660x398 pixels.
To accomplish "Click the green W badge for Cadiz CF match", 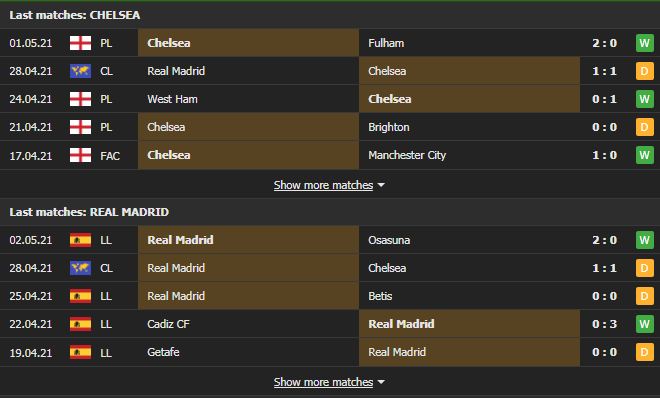I will click(644, 324).
